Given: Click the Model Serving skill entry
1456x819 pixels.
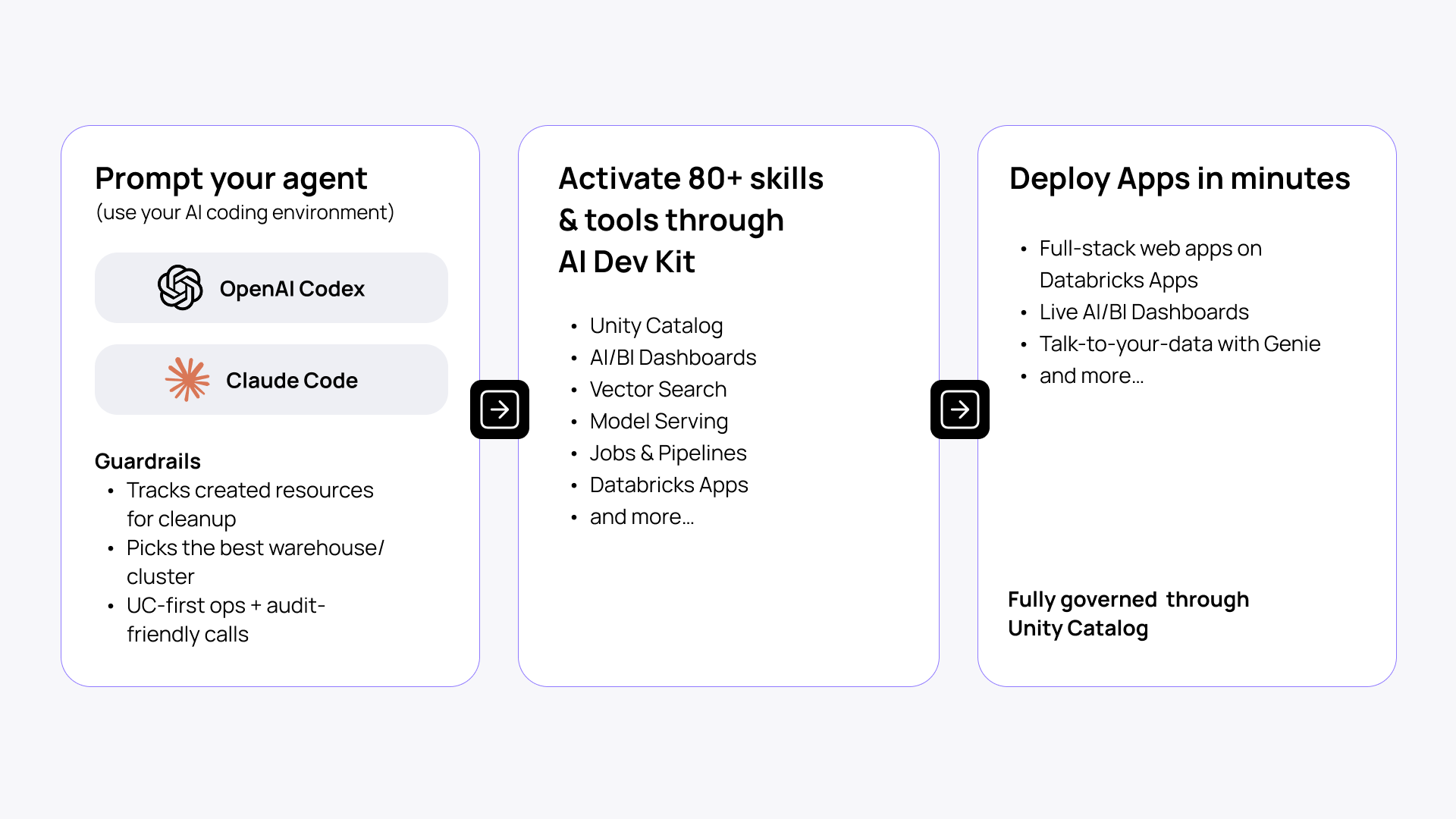Looking at the screenshot, I should click(x=659, y=422).
